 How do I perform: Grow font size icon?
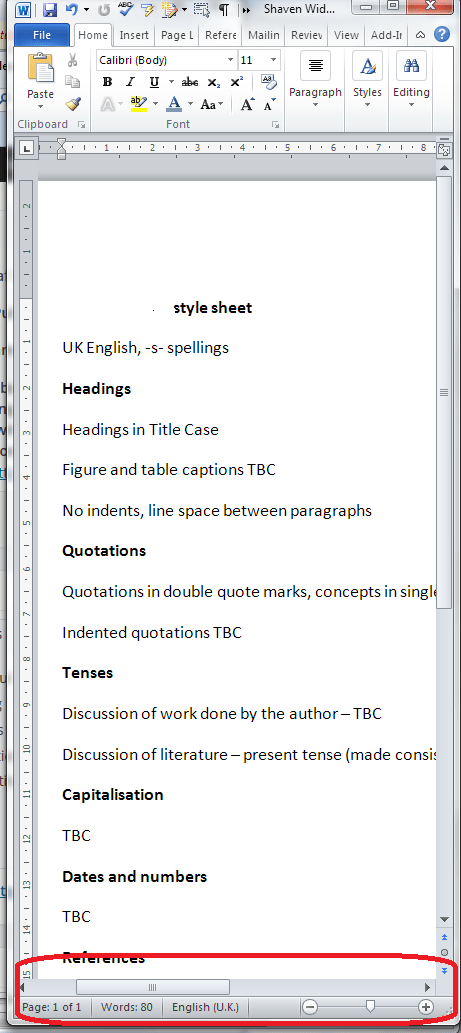tap(247, 104)
